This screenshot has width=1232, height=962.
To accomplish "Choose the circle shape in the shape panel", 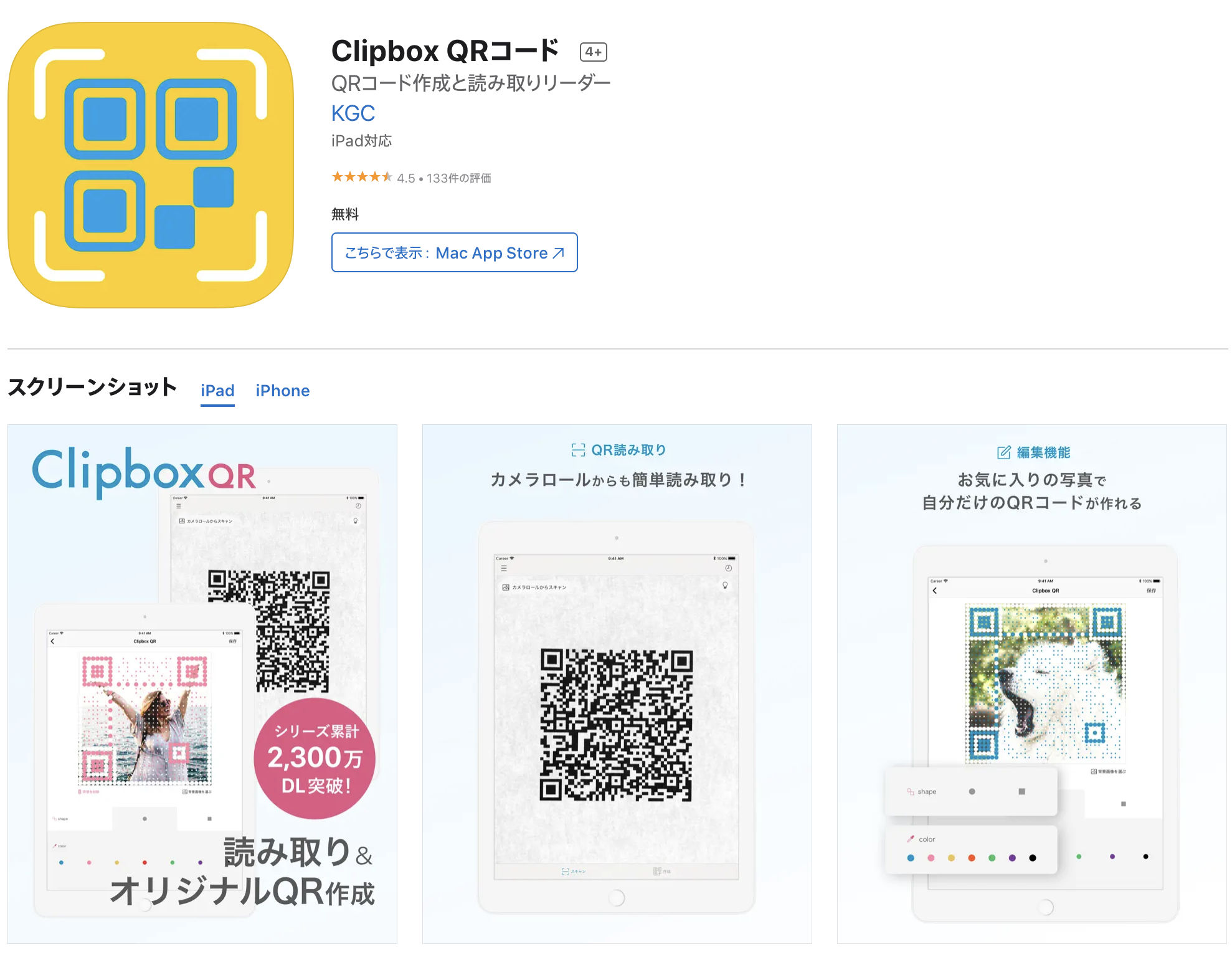I will (972, 791).
